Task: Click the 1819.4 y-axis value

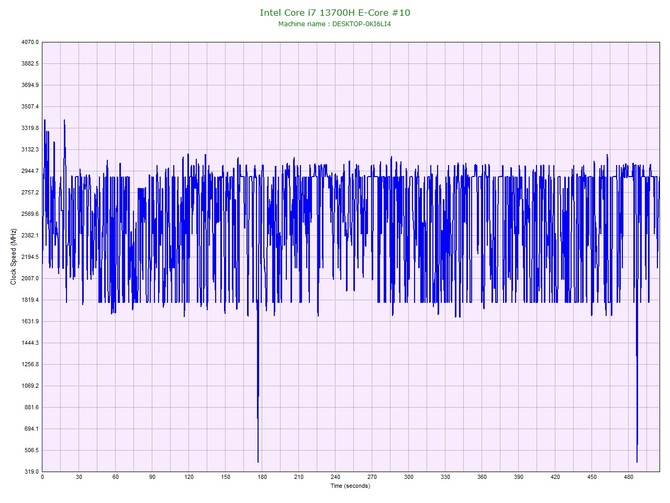Action: pos(30,300)
